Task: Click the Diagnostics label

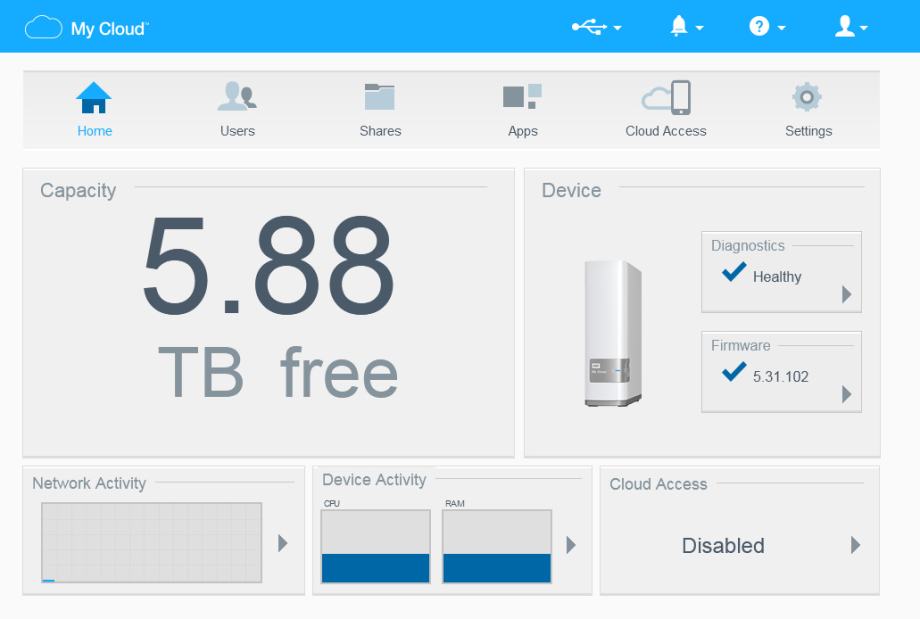Action: point(748,245)
